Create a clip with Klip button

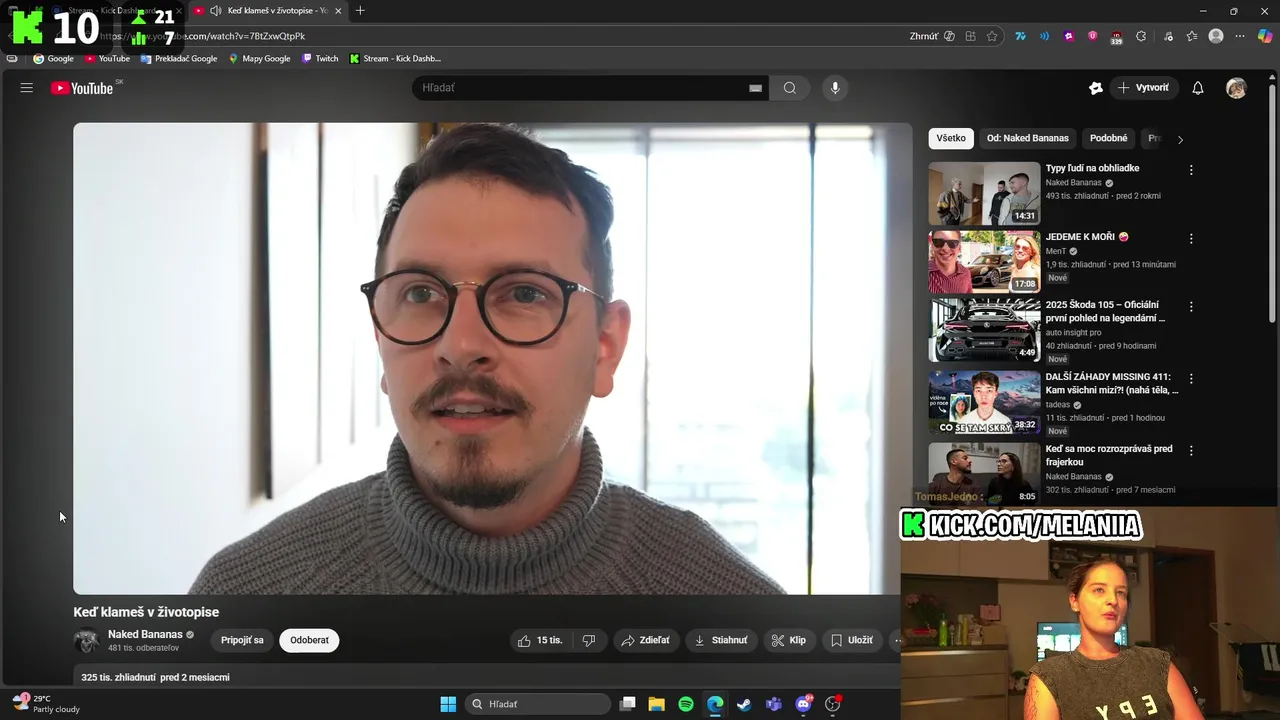pos(789,640)
